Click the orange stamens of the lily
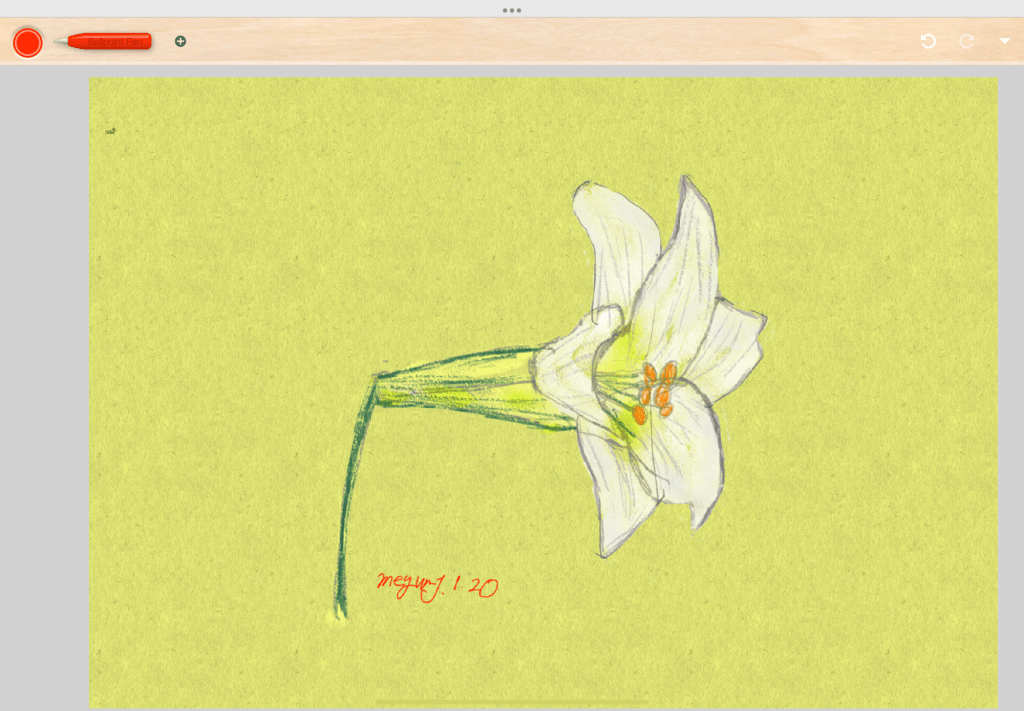Viewport: 1024px width, 711px height. point(656,390)
